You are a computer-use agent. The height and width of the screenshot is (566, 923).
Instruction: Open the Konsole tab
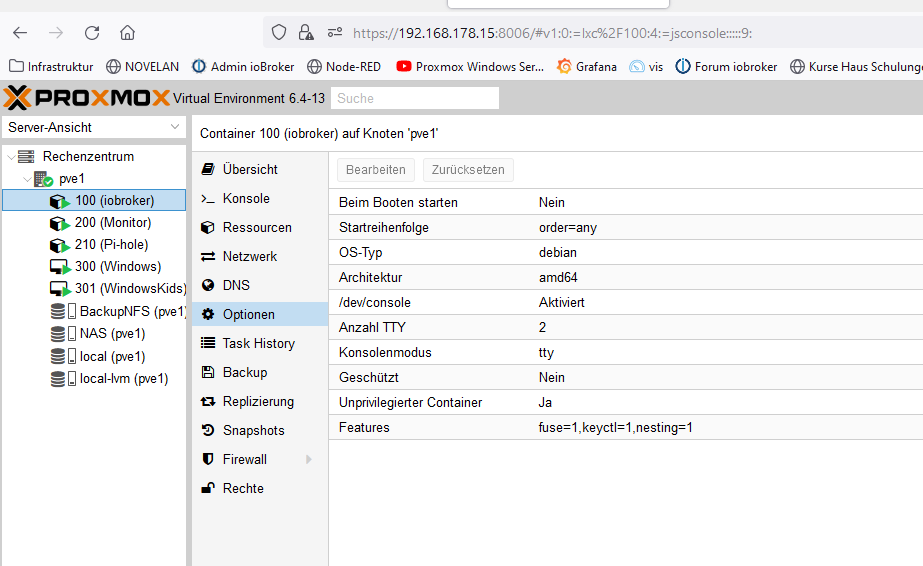(x=260, y=198)
